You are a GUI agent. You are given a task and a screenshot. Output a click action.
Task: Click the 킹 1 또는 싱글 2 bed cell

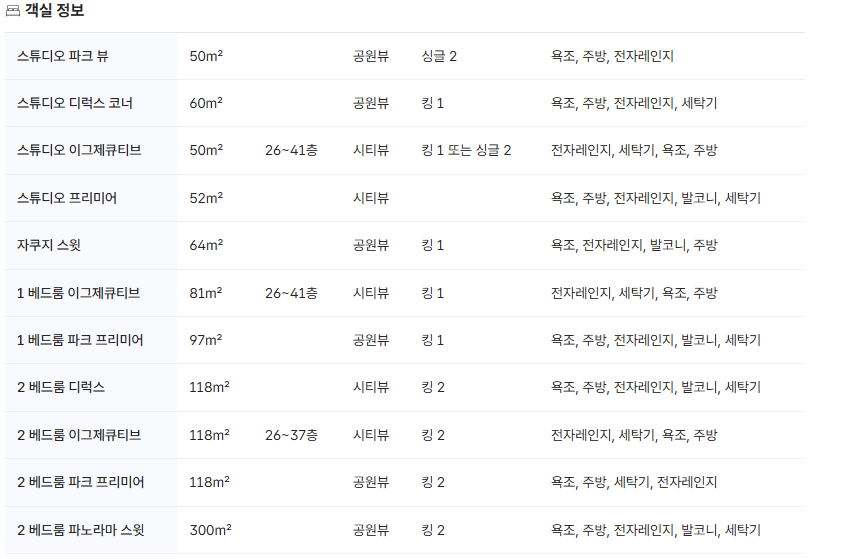pyautogui.click(x=466, y=150)
